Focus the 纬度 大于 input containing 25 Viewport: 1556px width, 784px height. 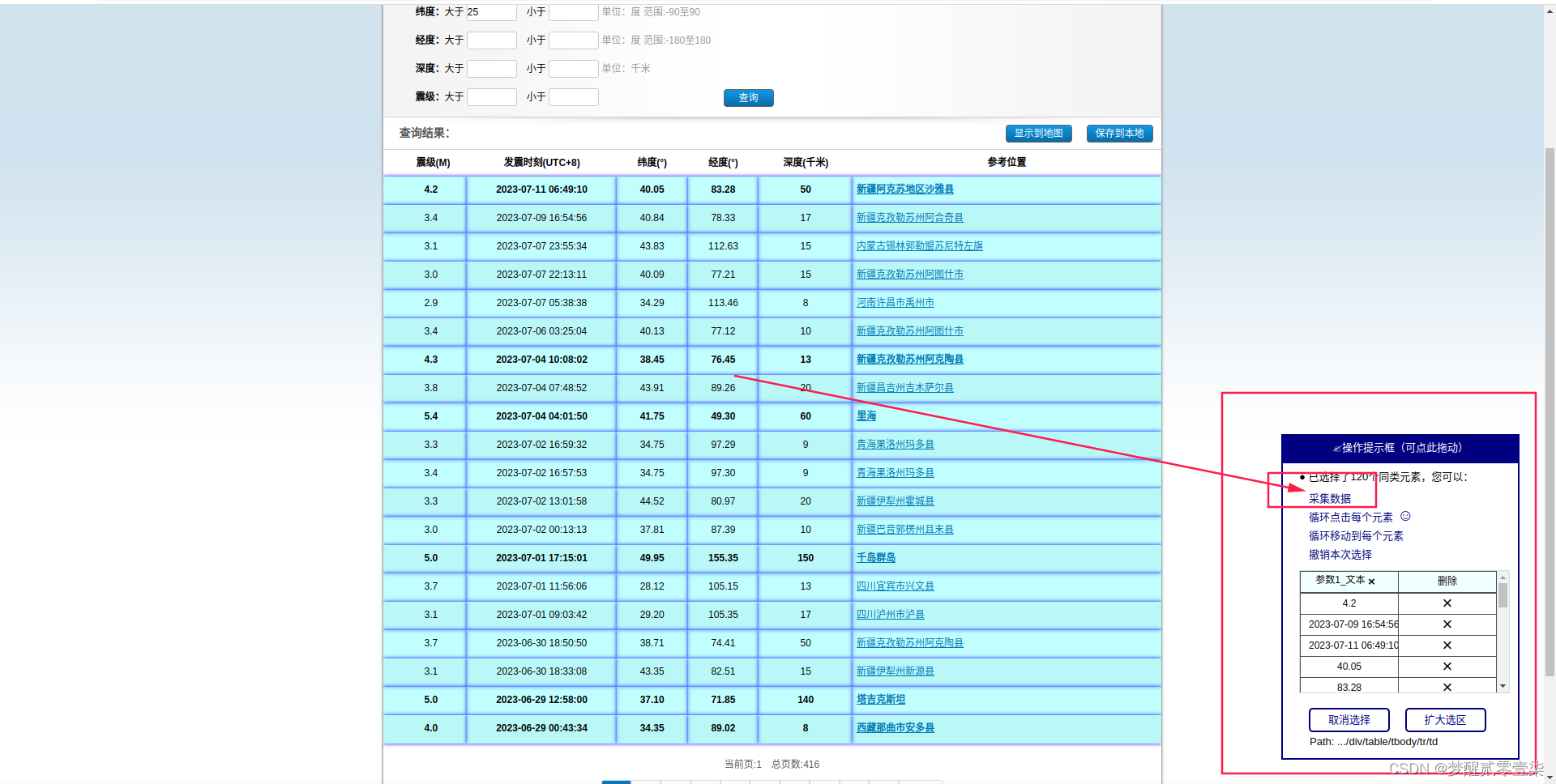click(491, 12)
